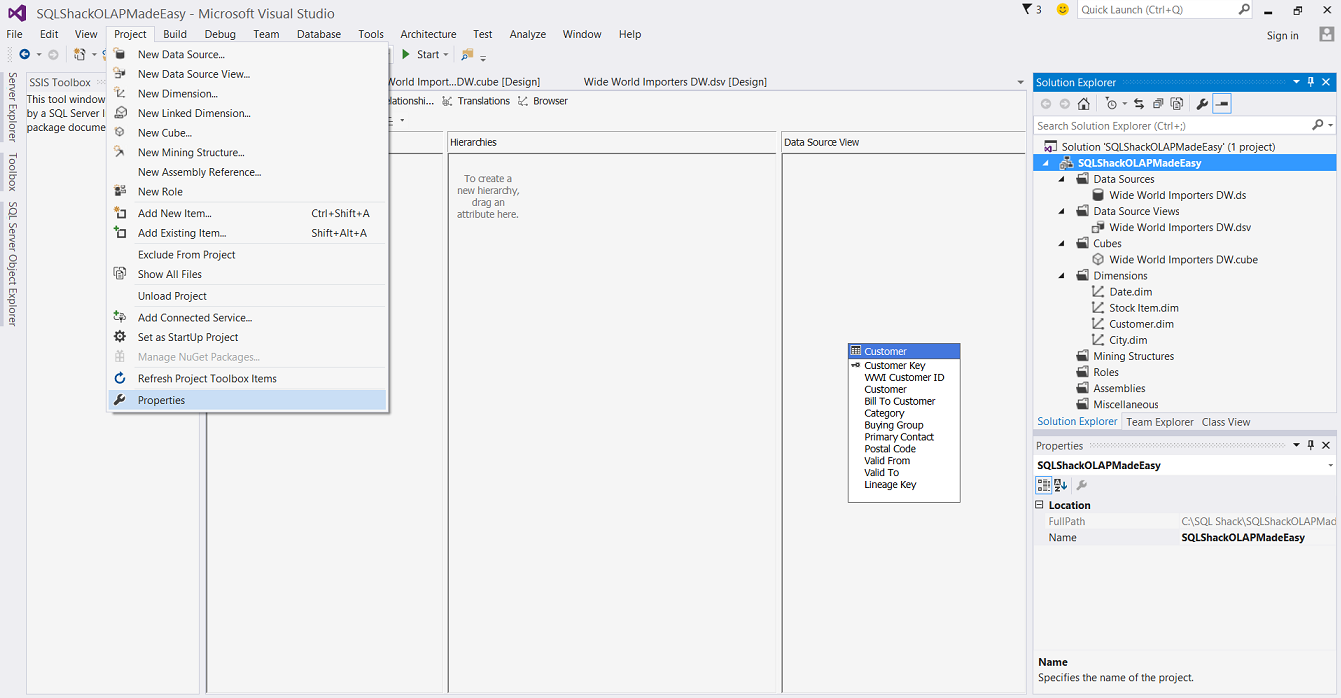Screen dimensions: 1341x698
Task: Toggle Categorized view in Properties panel
Action: [x=1043, y=485]
